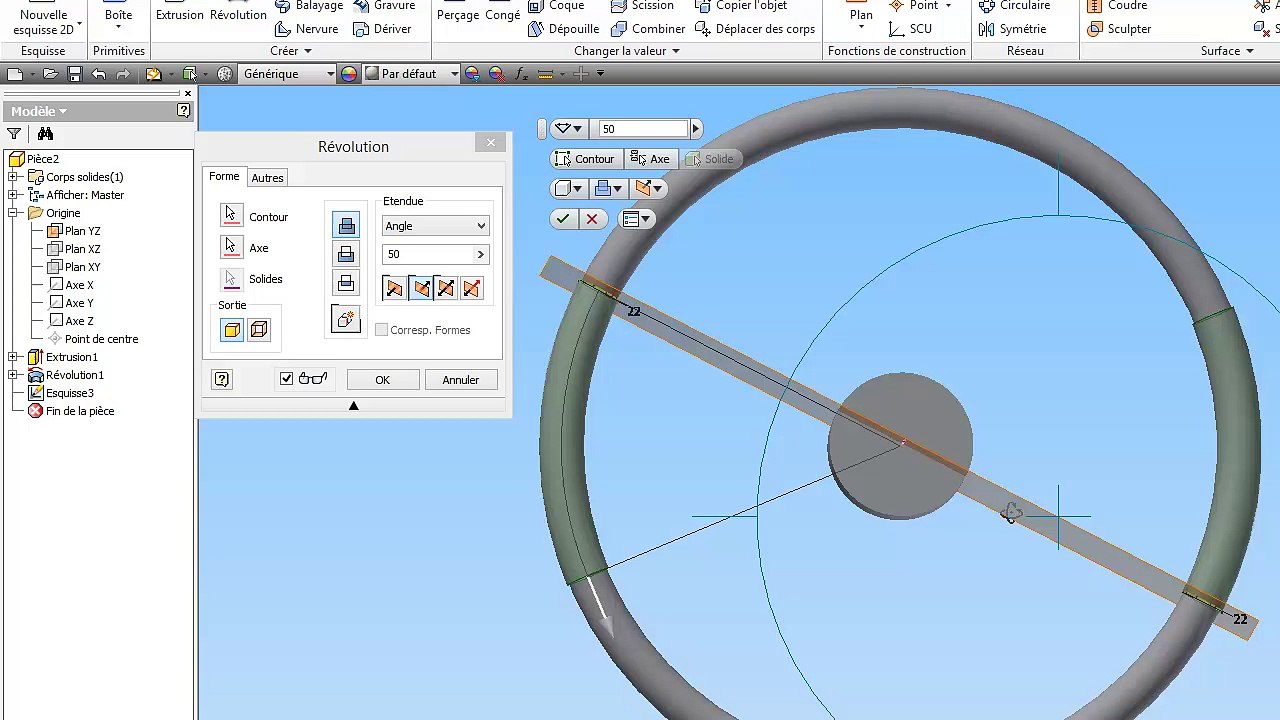
Task: Set Sortie output to surface
Action: pos(259,330)
